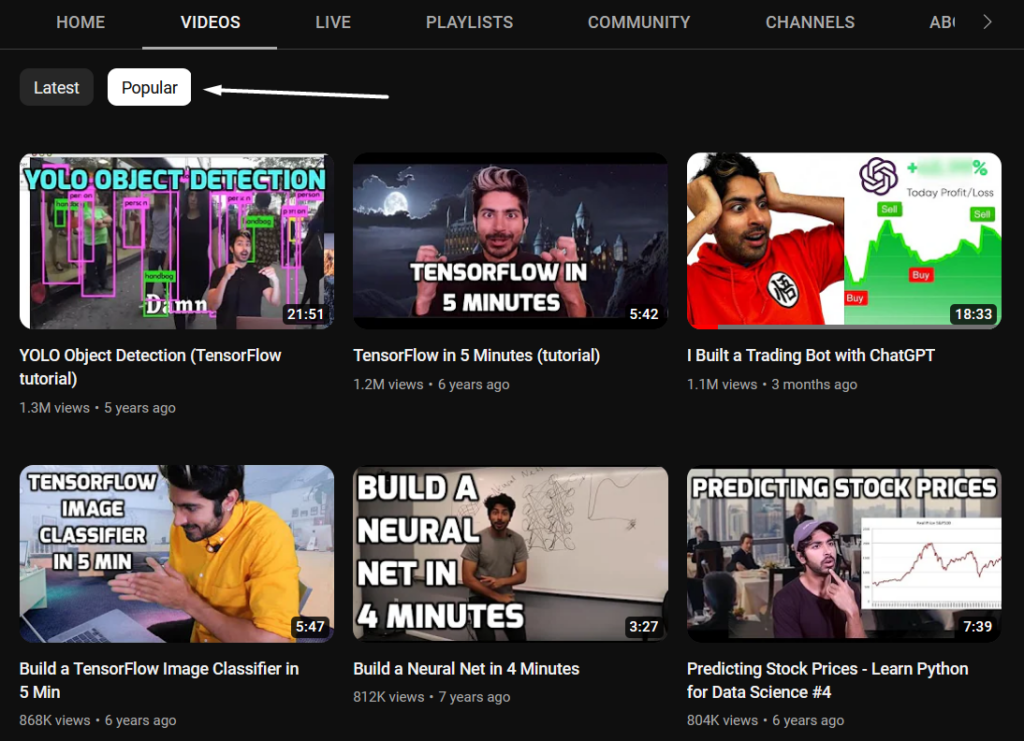The image size is (1024, 741).
Task: Open the TensorFlow Image Classifier thumbnail
Action: pyautogui.click(x=177, y=554)
